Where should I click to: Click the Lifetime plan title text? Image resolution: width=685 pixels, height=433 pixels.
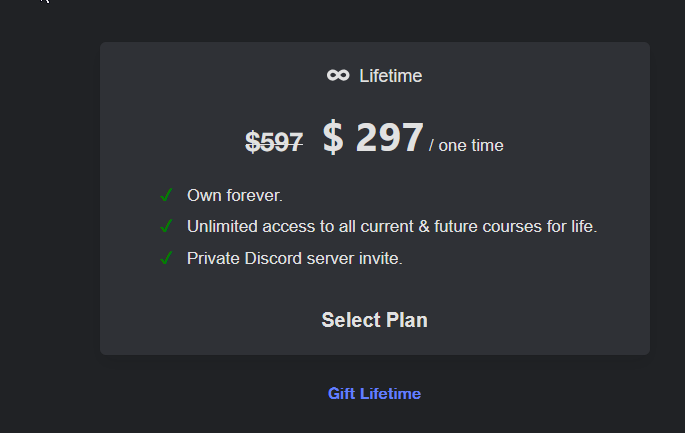[390, 76]
